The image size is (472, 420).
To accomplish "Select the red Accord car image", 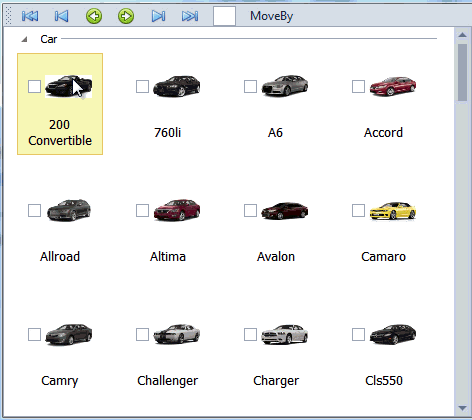I will pos(393,86).
